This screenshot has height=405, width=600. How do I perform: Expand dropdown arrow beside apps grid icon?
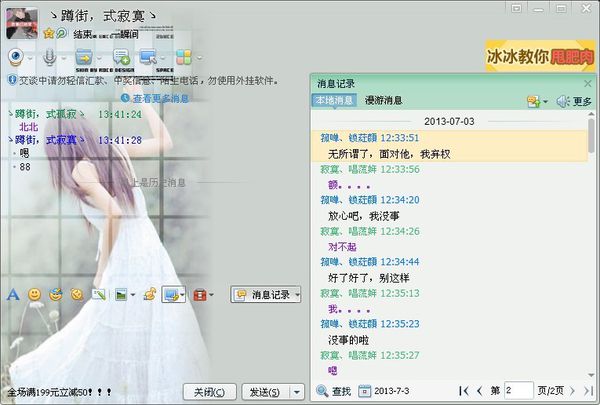199,59
